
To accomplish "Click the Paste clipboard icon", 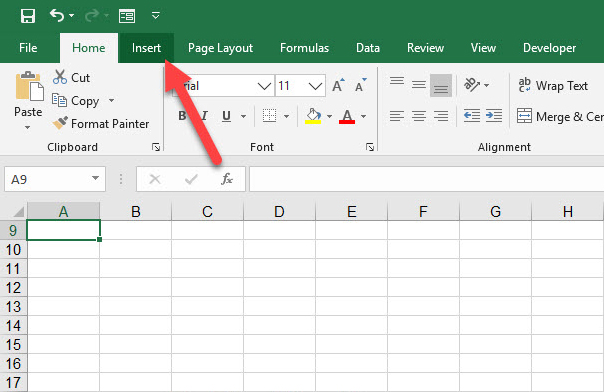I will (29, 86).
